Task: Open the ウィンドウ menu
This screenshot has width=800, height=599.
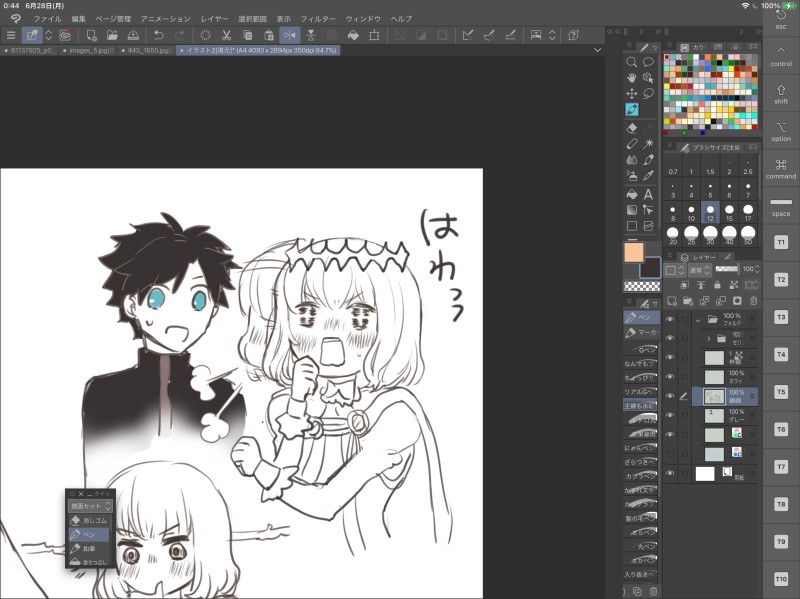Action: 363,19
